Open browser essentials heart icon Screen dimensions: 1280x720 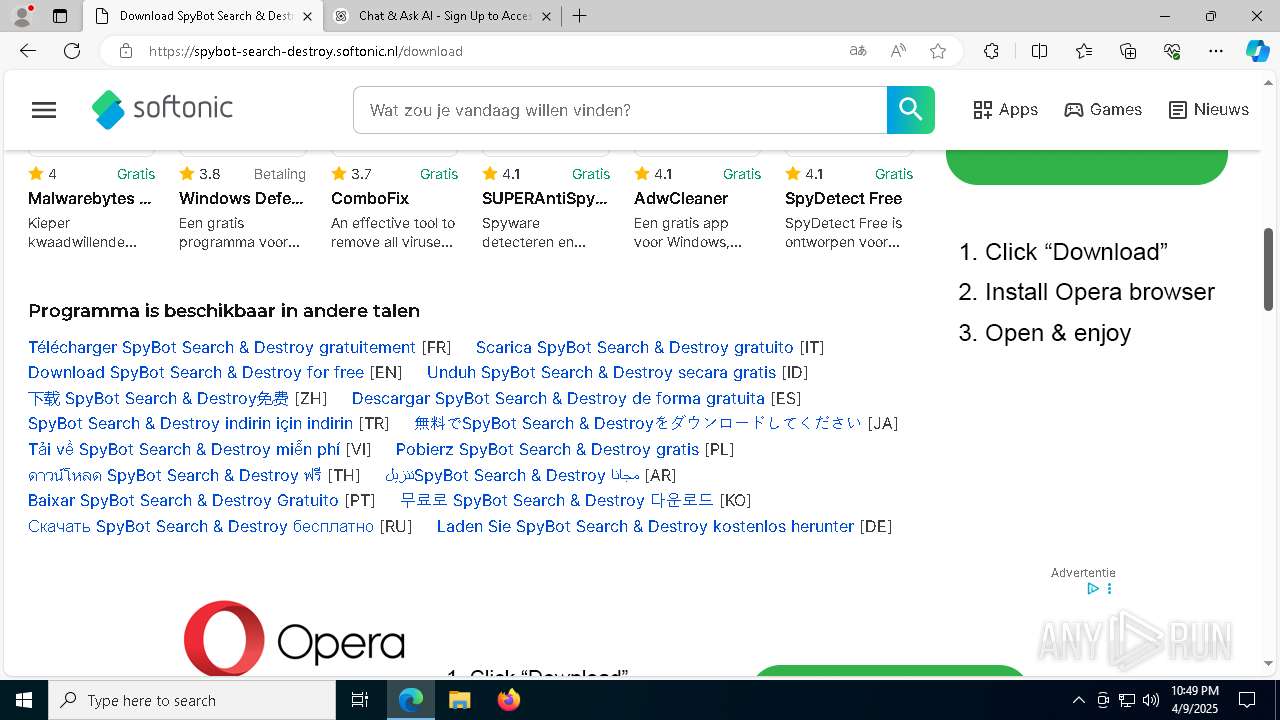(1172, 51)
